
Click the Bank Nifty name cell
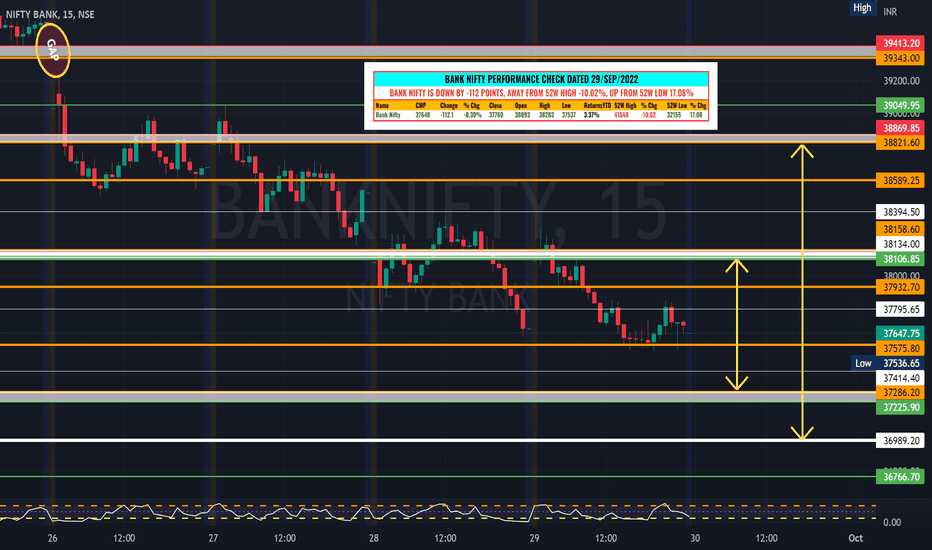[388, 115]
